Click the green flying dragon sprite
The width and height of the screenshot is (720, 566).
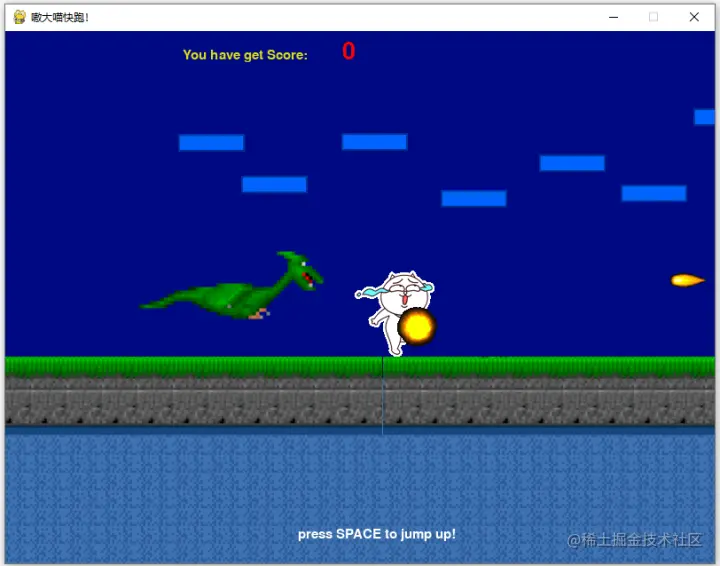point(231,286)
